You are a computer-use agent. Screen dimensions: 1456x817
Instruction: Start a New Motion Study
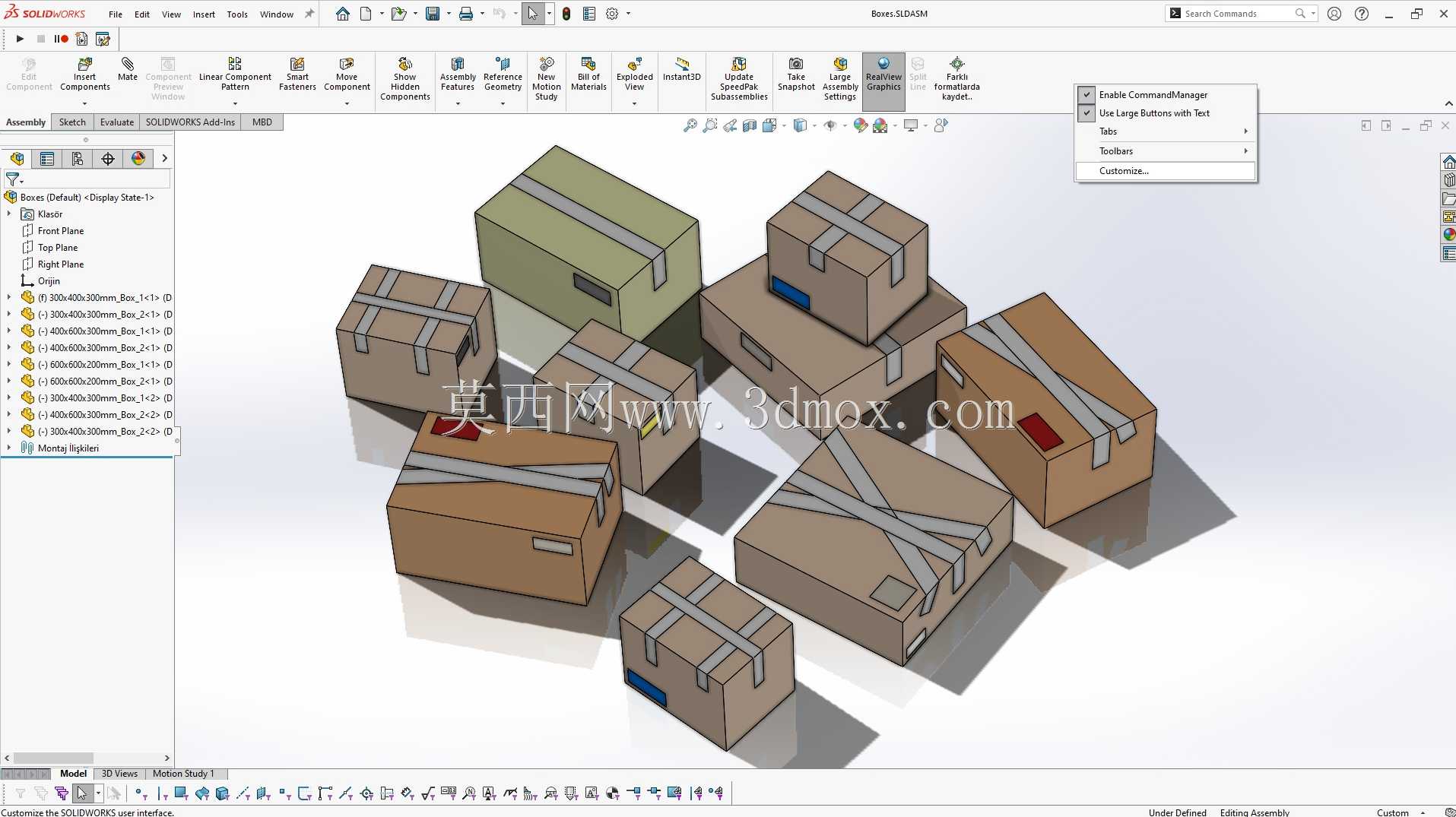coord(546,79)
